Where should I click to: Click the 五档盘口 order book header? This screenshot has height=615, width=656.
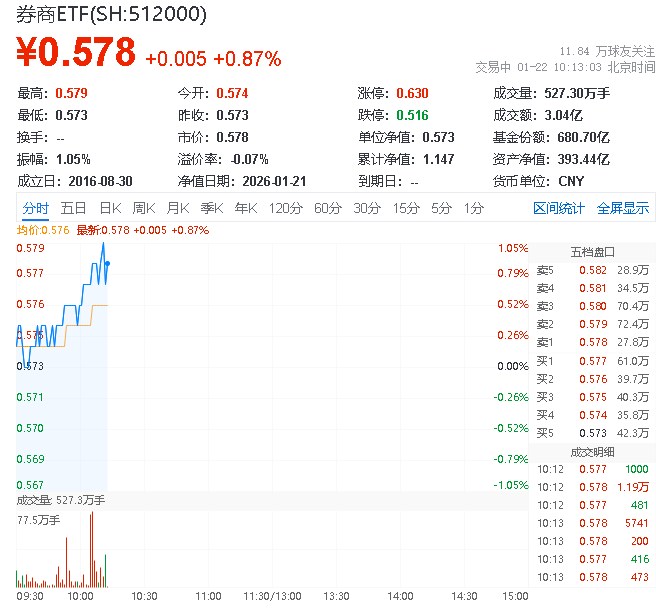point(592,251)
